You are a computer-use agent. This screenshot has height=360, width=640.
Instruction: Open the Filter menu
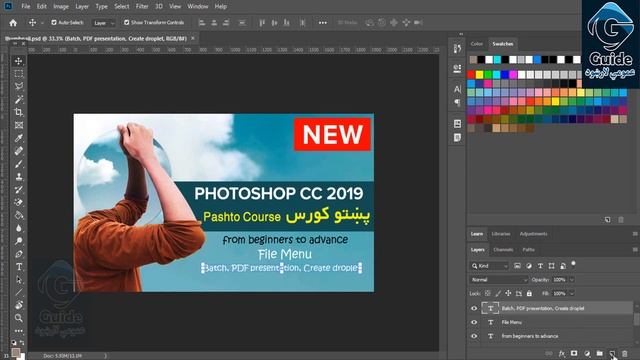[x=142, y=7]
